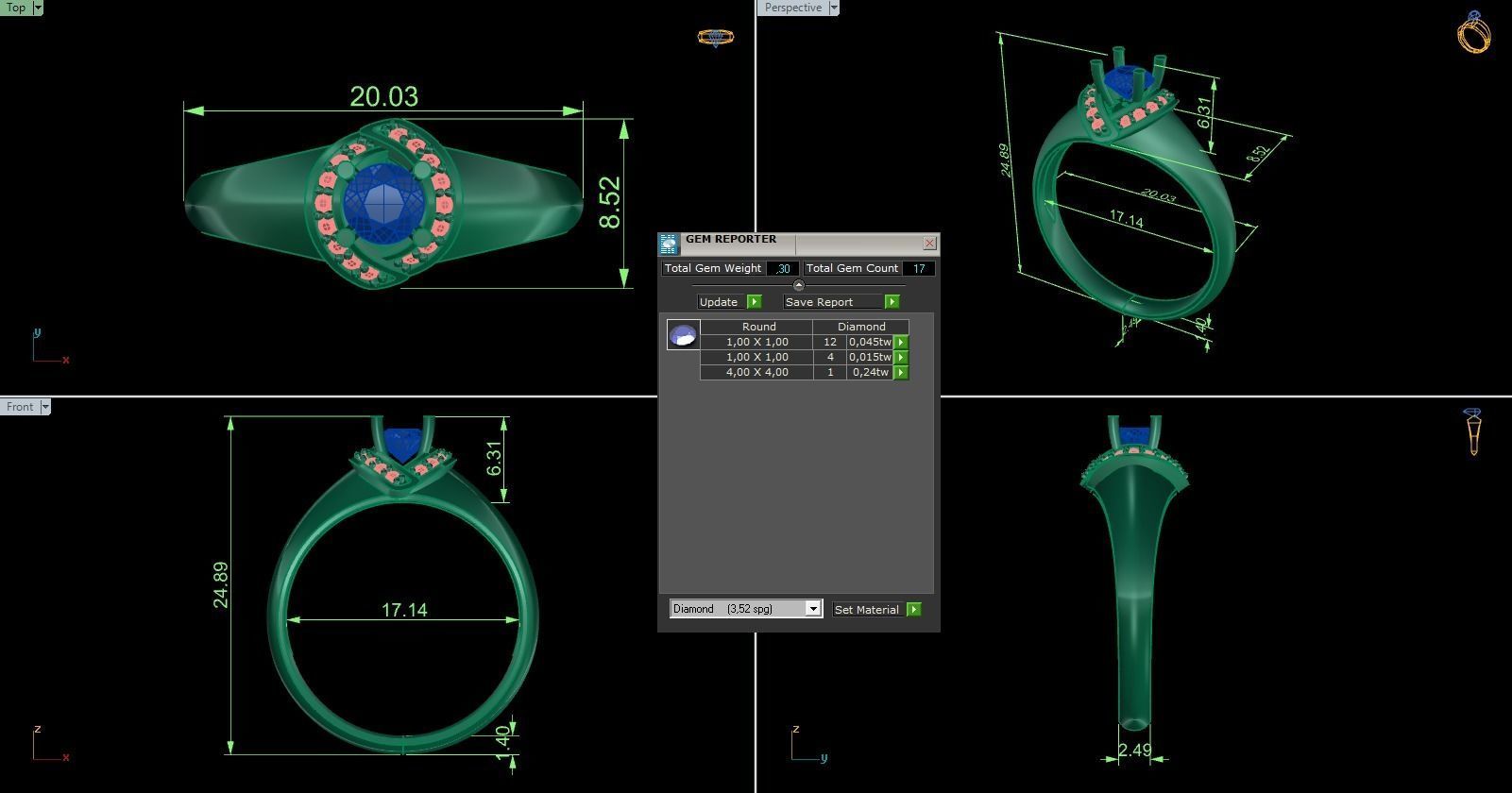Click the Diamond column header
Viewport: 1512px width, 793px height.
(861, 327)
